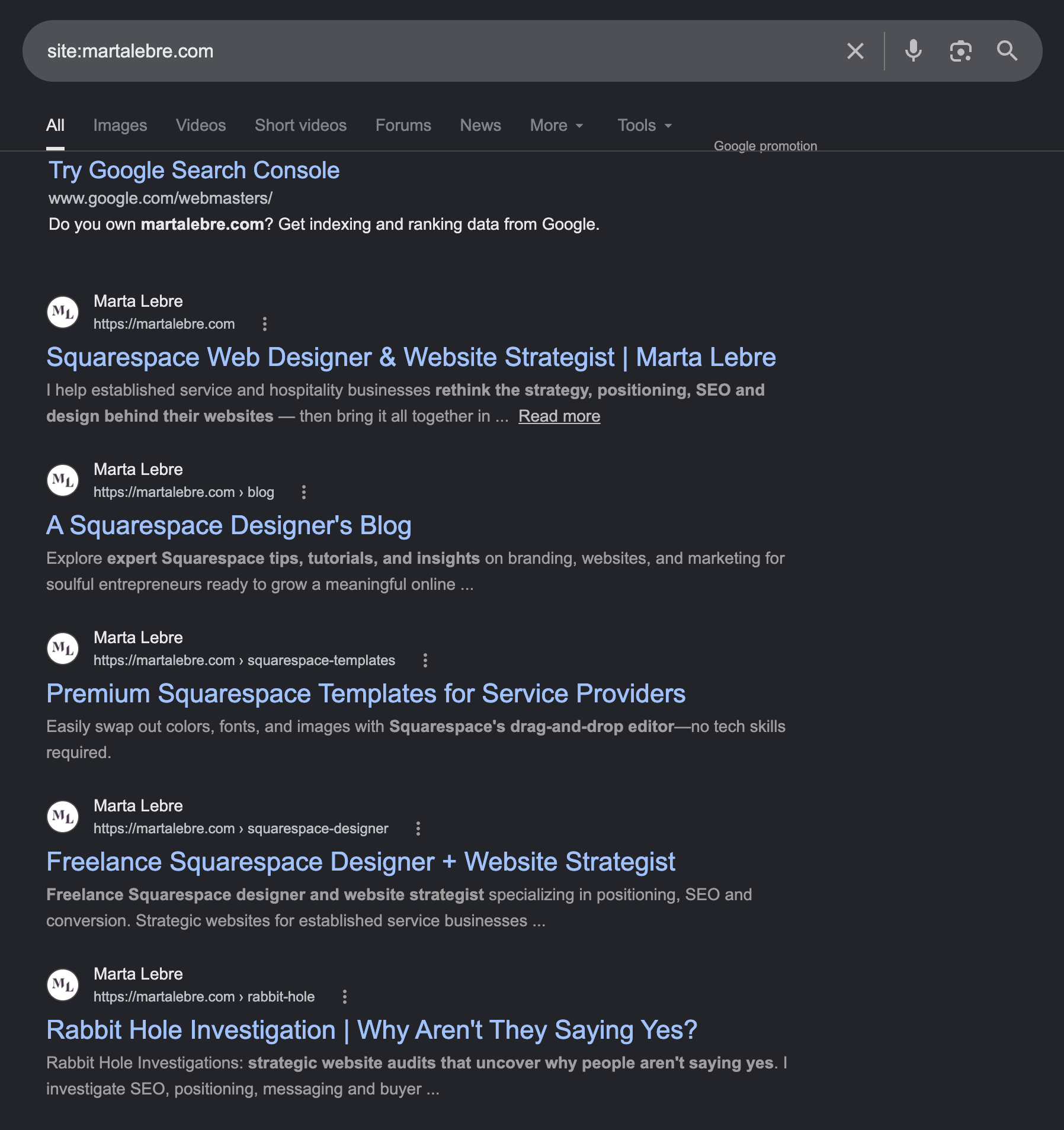Open three-dot menu for martalebre.com homepage result
Viewport: 1064px width, 1130px height.
point(265,324)
